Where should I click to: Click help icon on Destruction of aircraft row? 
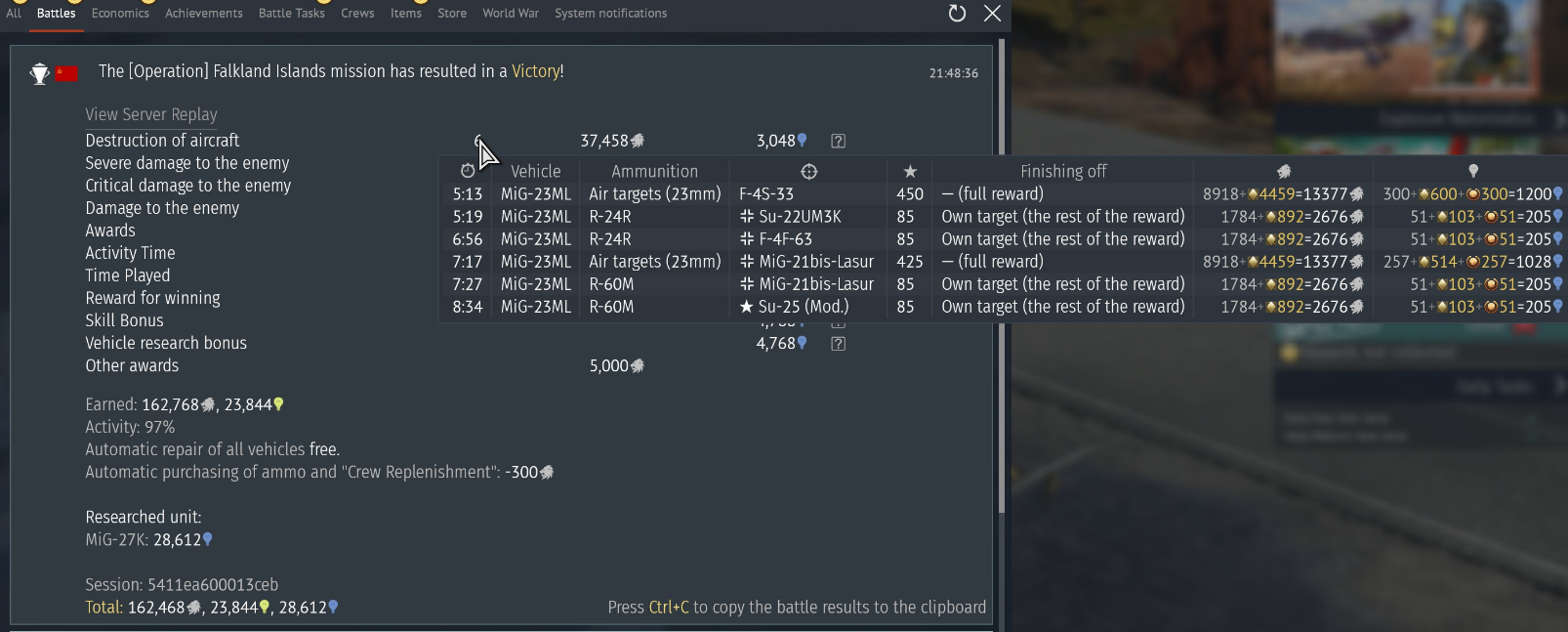838,141
